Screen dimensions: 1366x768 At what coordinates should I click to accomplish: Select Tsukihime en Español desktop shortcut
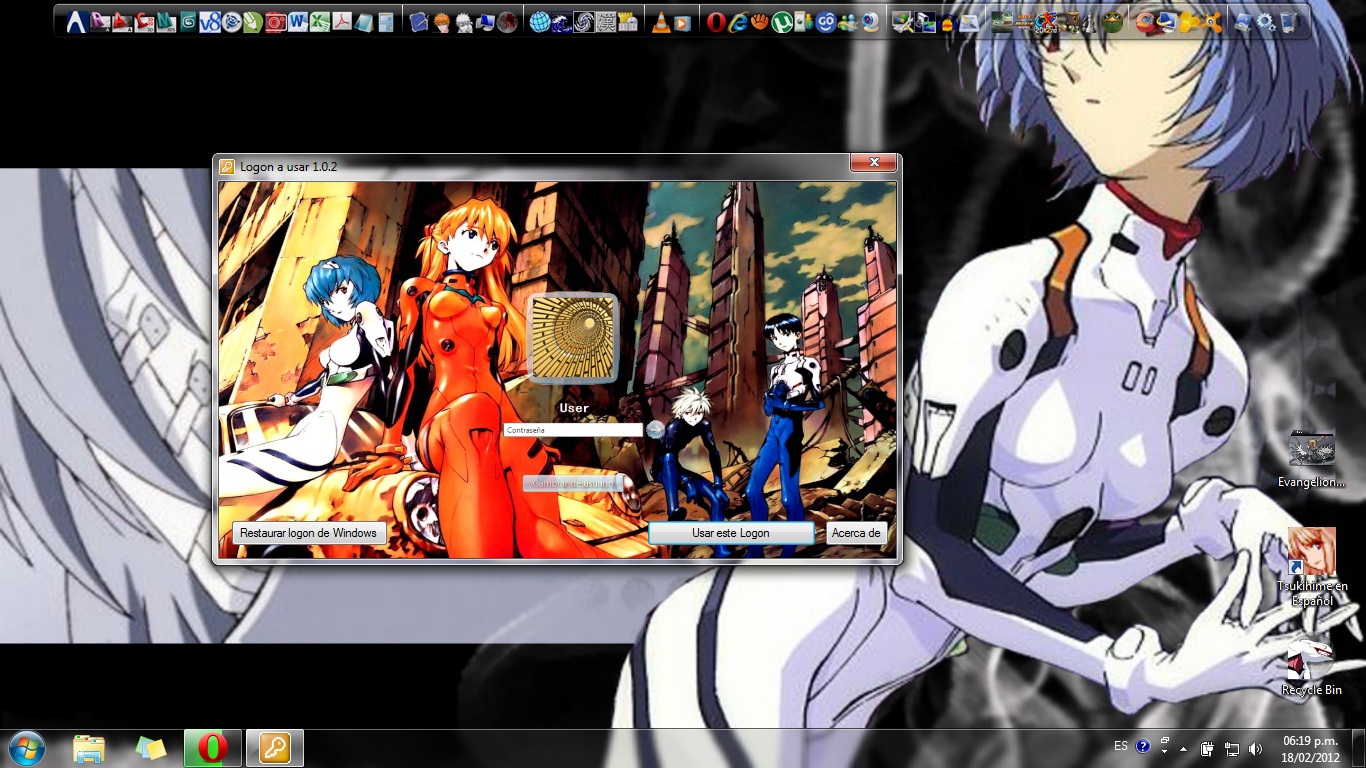tap(1311, 567)
